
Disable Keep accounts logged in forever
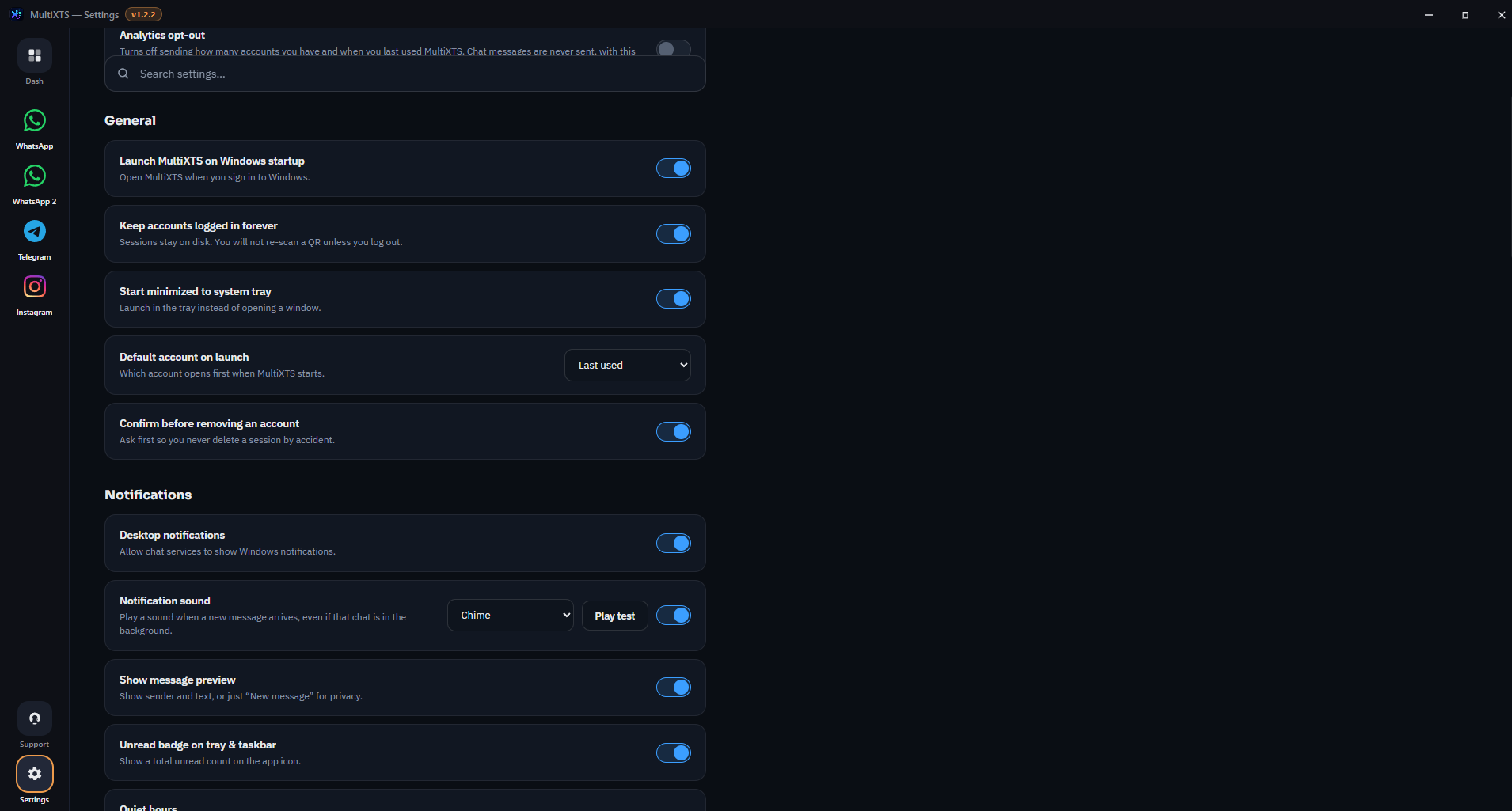point(674,234)
